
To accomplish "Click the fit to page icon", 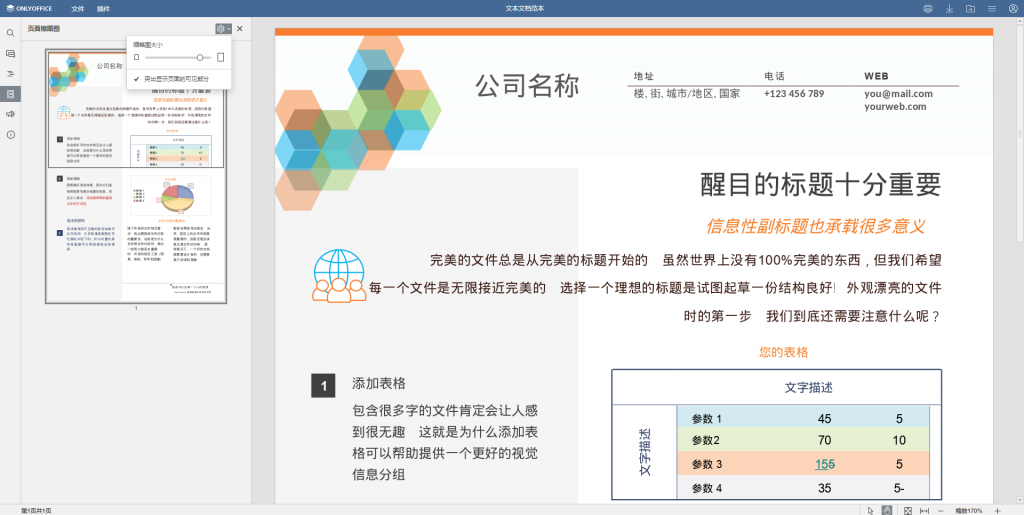I will [x=908, y=510].
